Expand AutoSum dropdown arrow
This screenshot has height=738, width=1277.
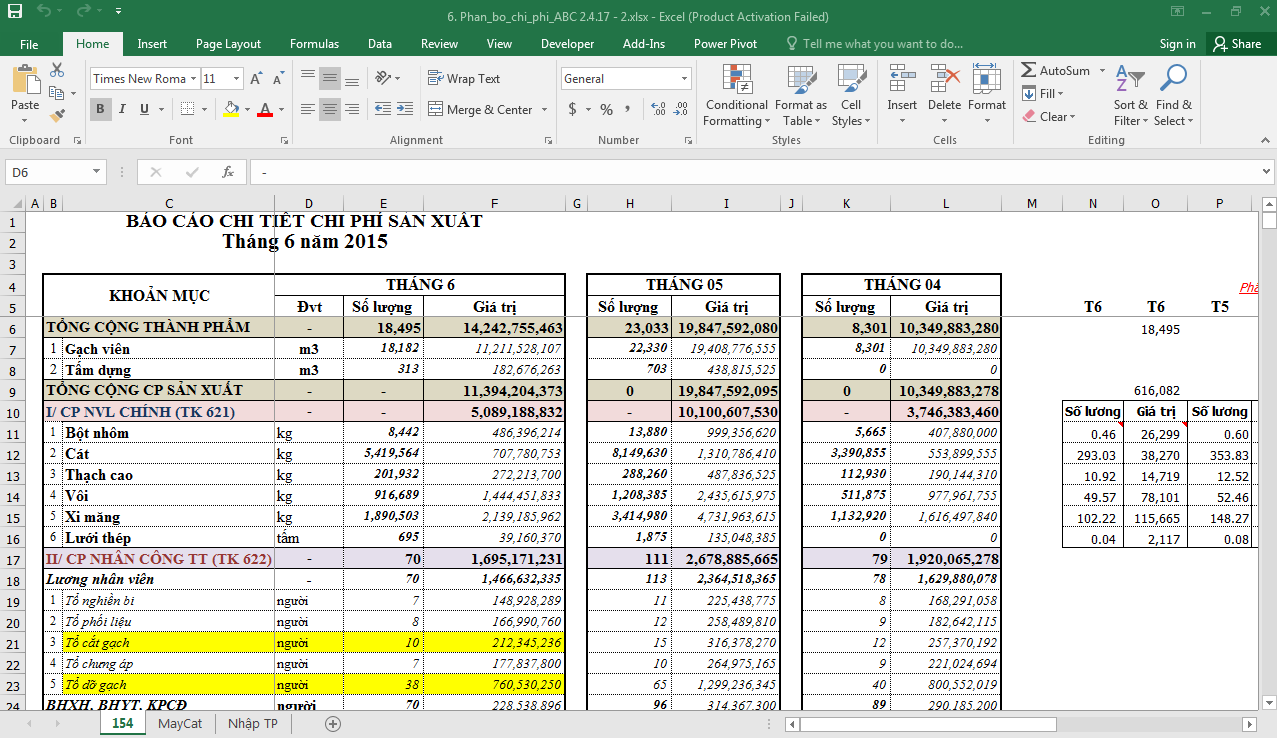click(x=1102, y=71)
